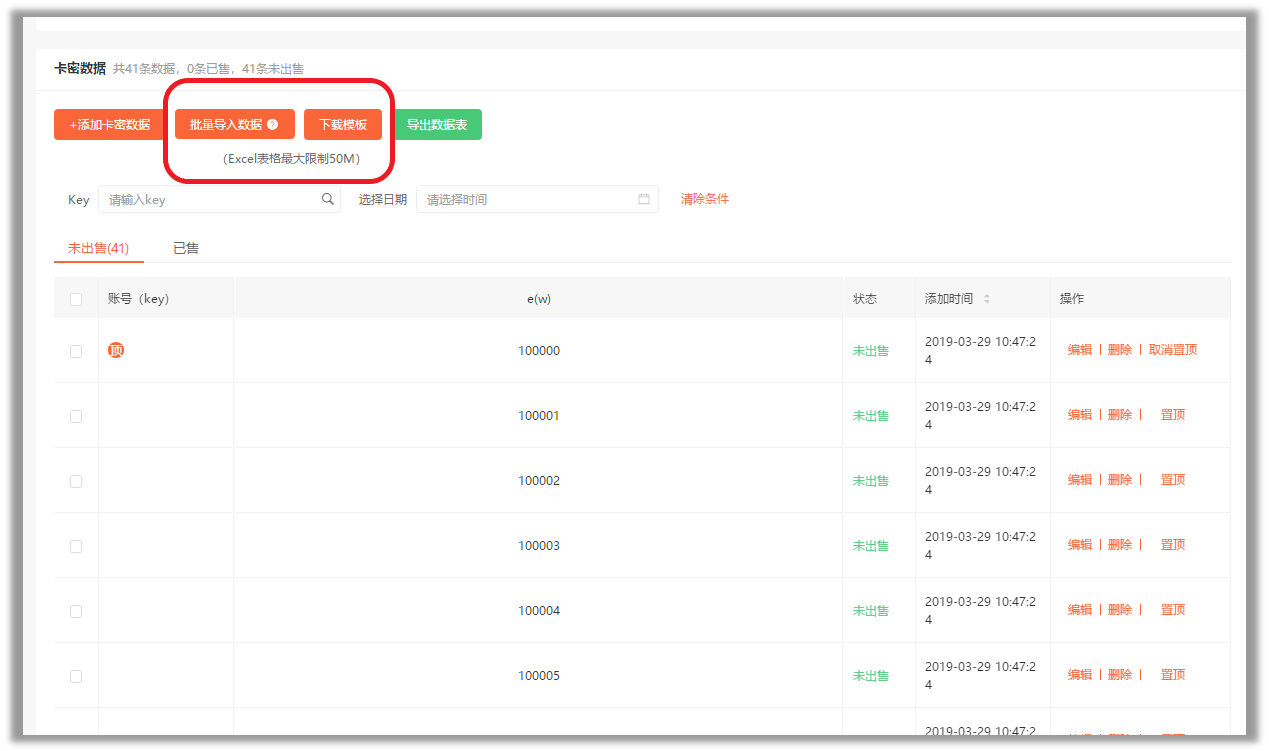Viewport: 1269px width, 751px height.
Task: Click the 清除条件 link
Action: [705, 199]
